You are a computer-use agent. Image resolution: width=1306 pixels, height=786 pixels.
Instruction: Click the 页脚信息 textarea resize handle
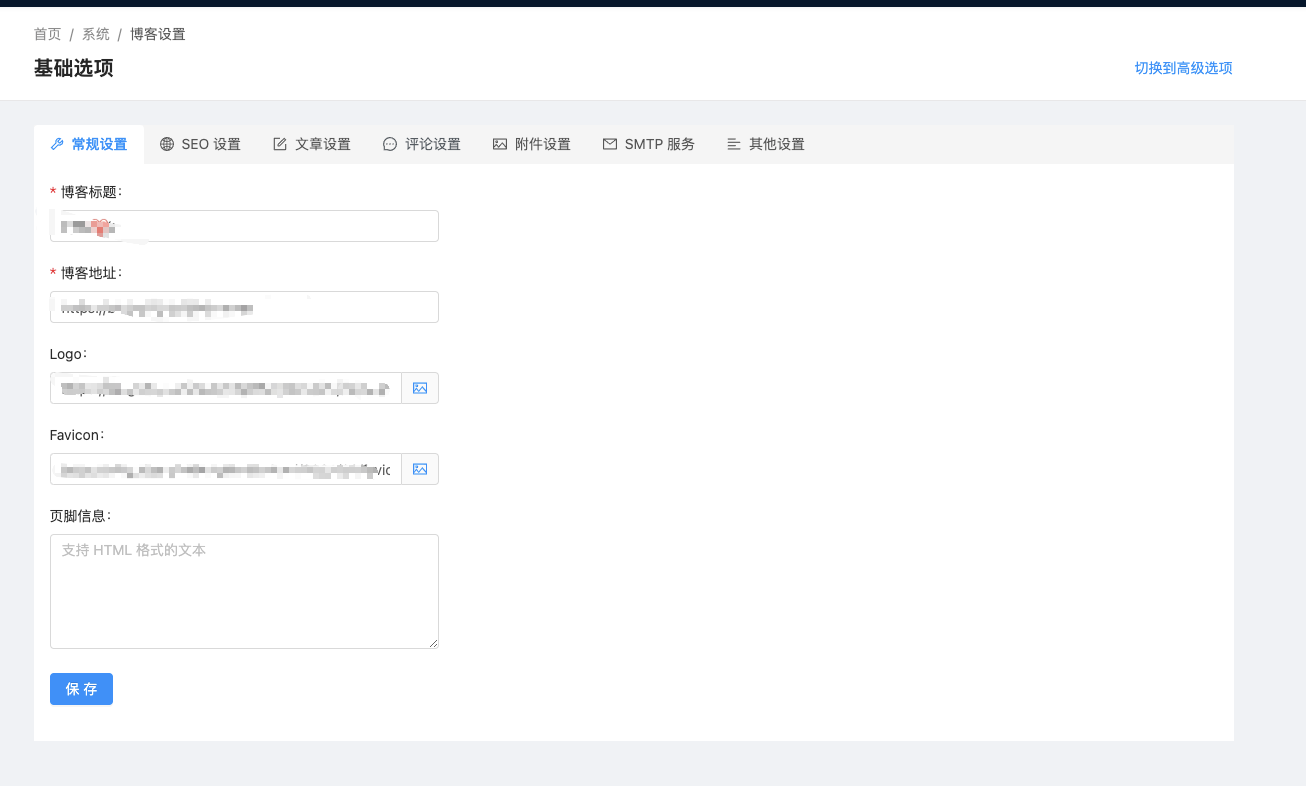pyautogui.click(x=433, y=643)
